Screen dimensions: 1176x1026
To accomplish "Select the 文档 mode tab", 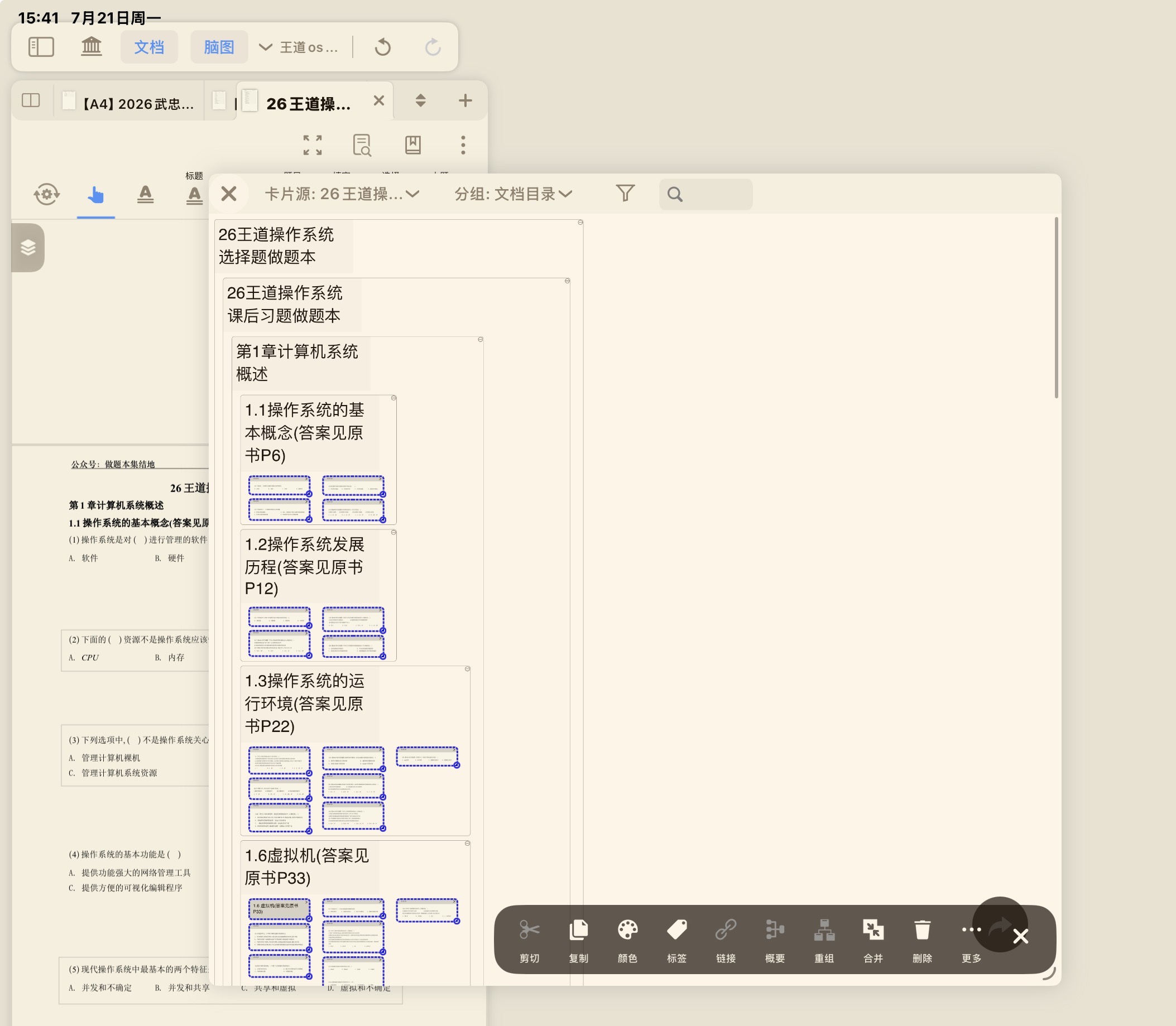I will tap(149, 47).
